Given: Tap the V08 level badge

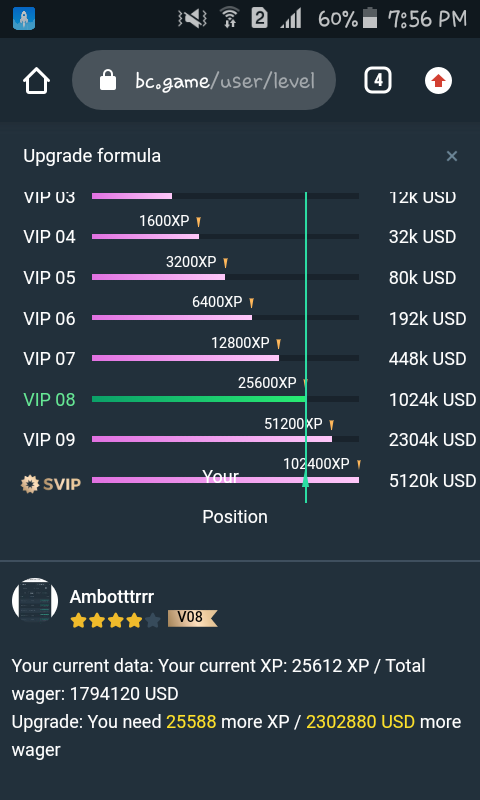Looking at the screenshot, I should (x=192, y=618).
